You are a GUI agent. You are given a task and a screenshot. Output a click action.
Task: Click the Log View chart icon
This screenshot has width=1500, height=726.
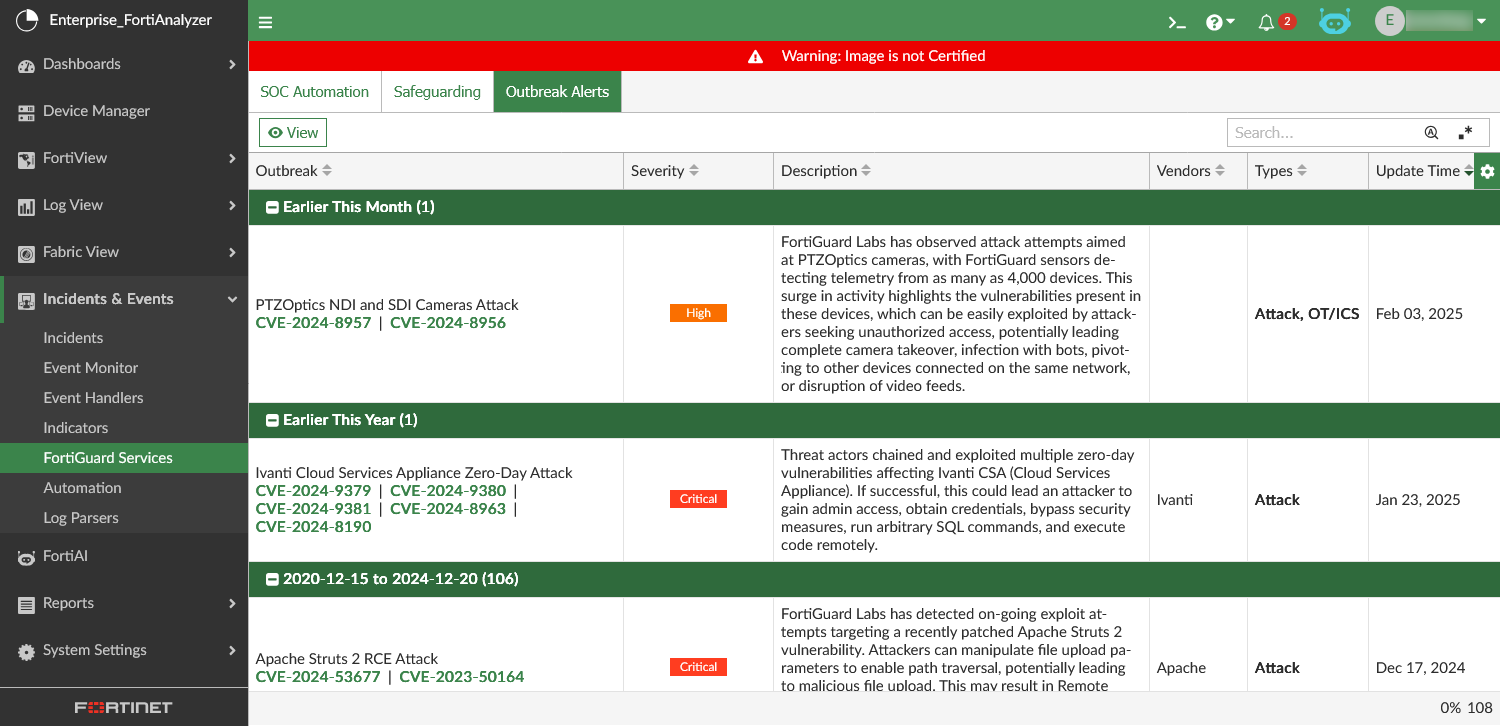(x=27, y=206)
